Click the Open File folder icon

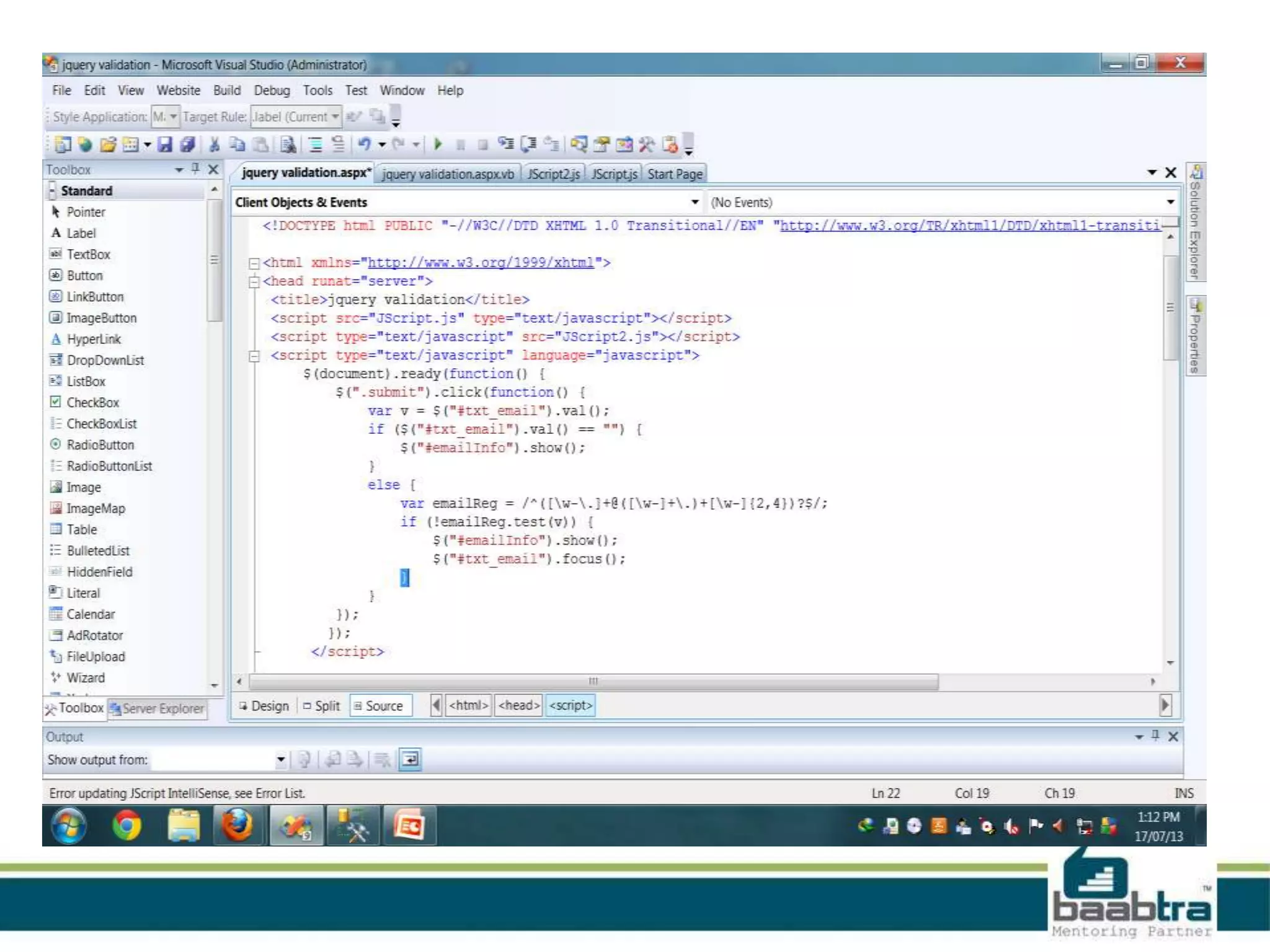(108, 144)
